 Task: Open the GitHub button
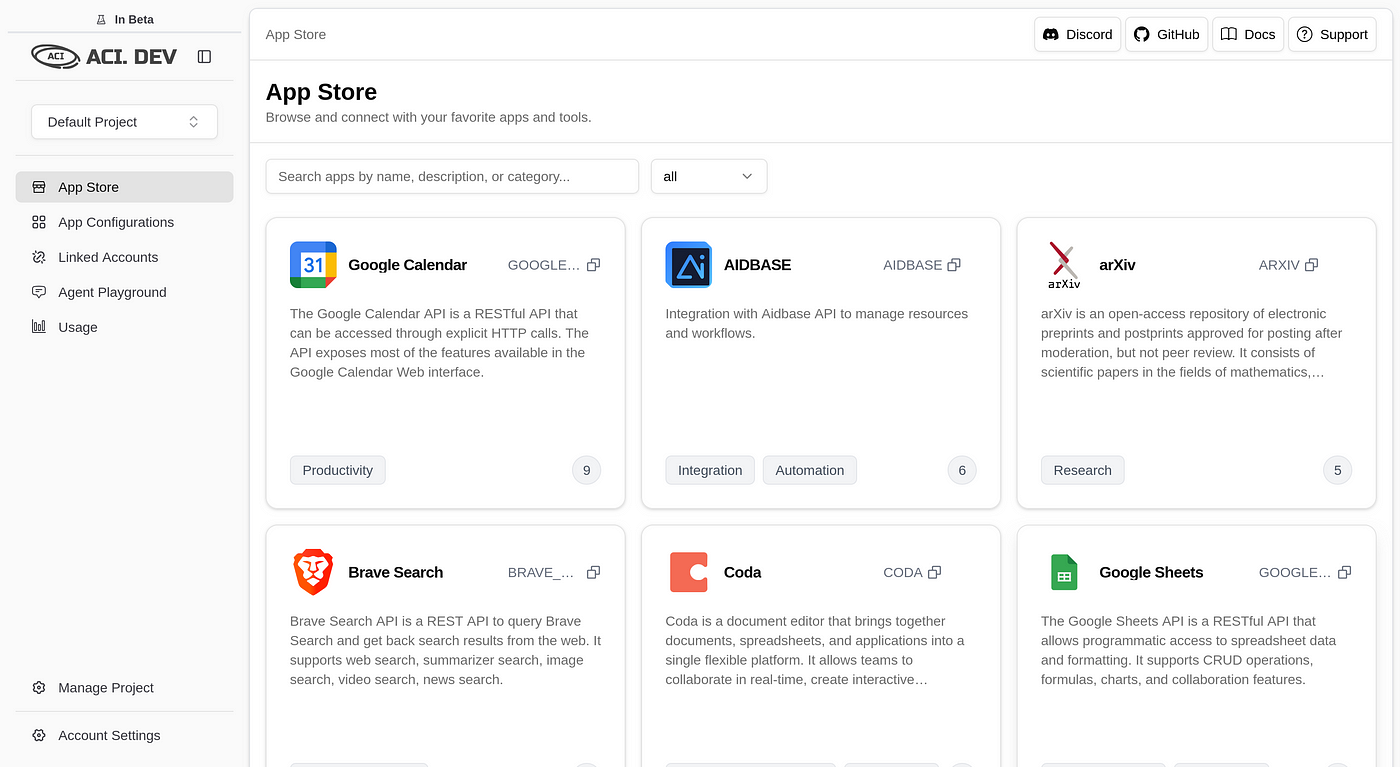1167,34
